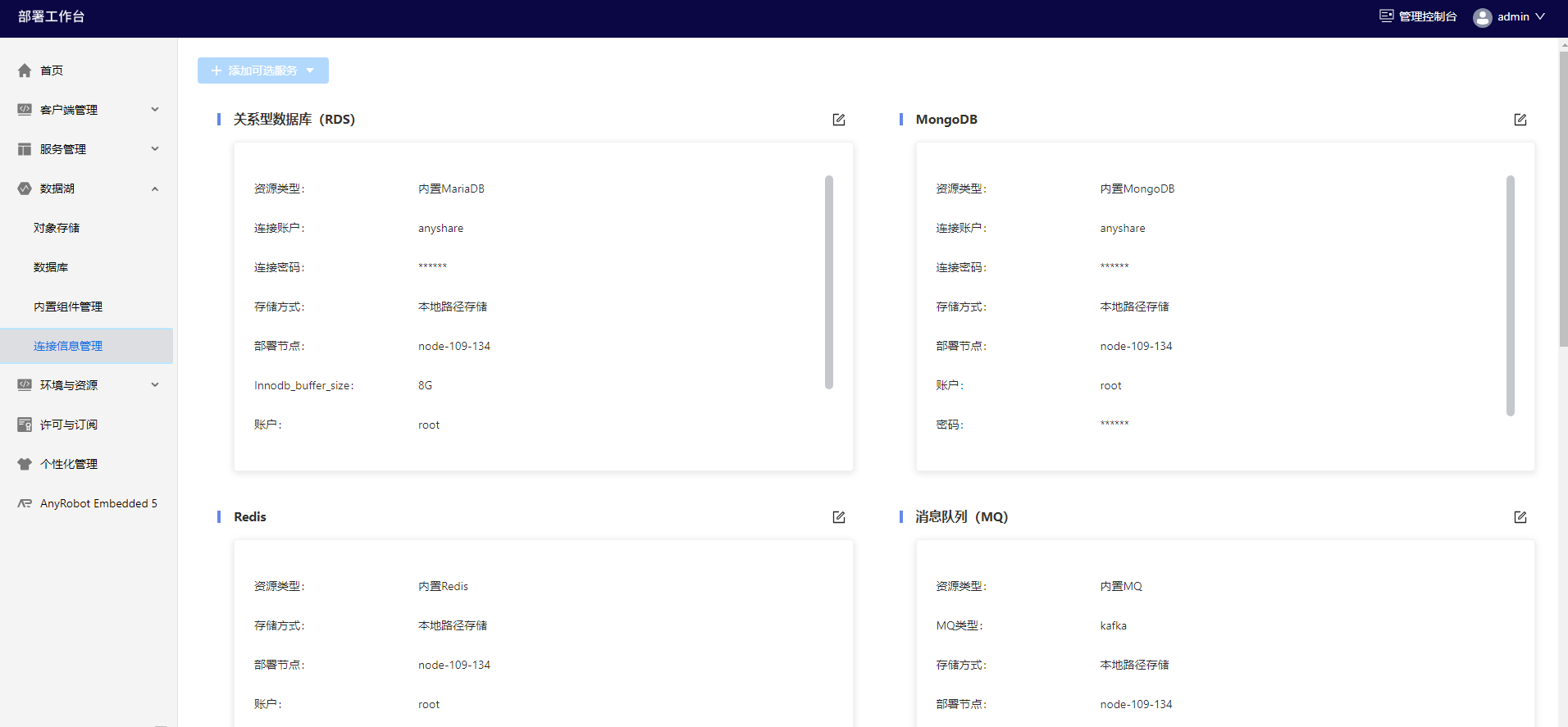
Task: Click the RDS card scrollbar
Action: (828, 281)
